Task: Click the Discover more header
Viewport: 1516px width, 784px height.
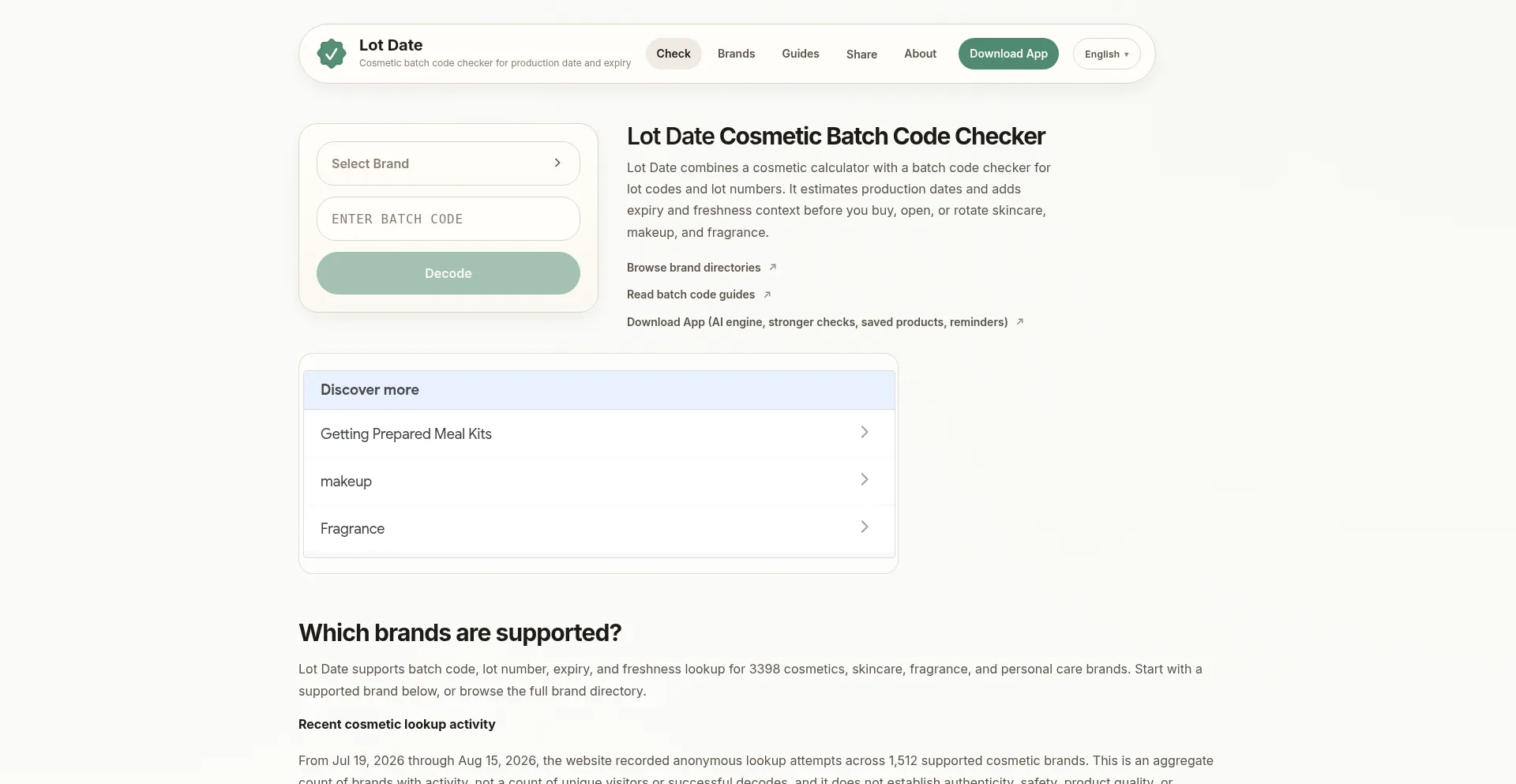Action: (x=599, y=390)
